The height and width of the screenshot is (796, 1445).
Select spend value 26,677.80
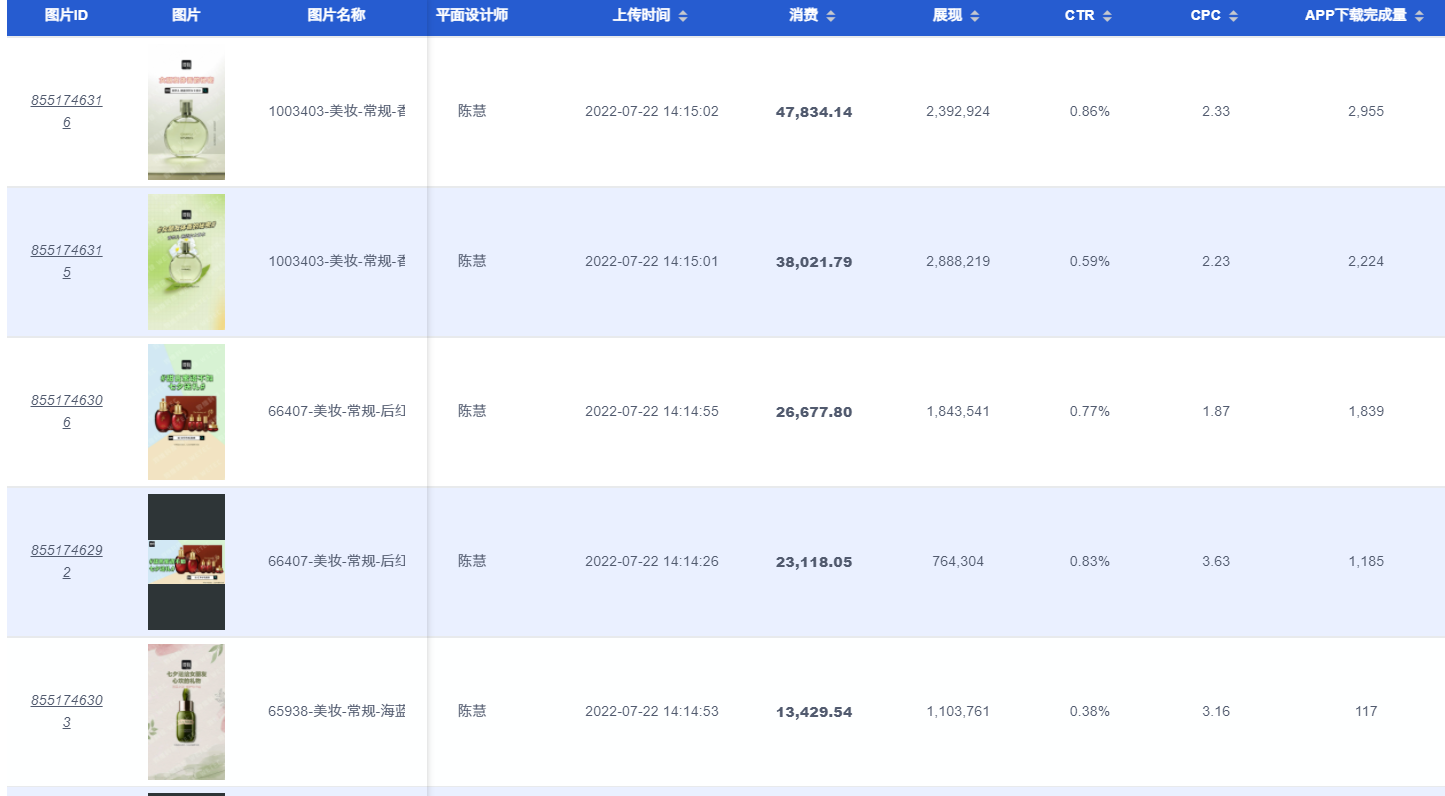pyautogui.click(x=814, y=412)
